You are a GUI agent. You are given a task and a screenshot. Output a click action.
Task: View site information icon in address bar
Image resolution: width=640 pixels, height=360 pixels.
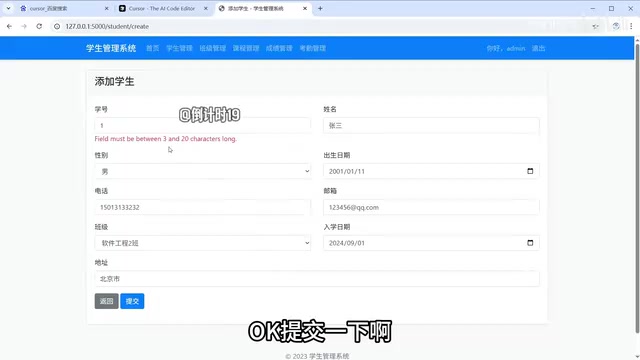[57, 26]
